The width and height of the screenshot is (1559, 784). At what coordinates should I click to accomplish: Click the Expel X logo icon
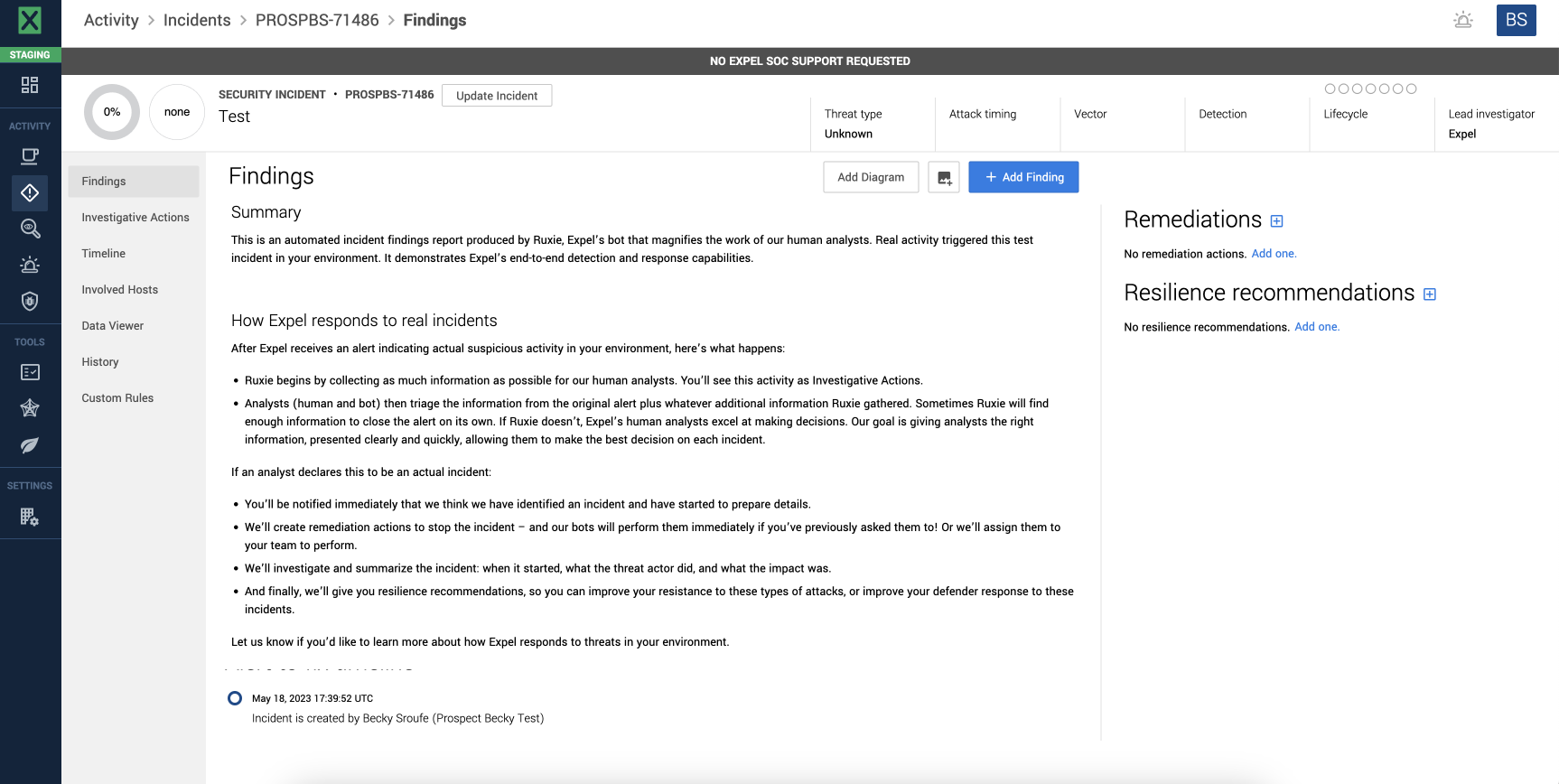(30, 20)
